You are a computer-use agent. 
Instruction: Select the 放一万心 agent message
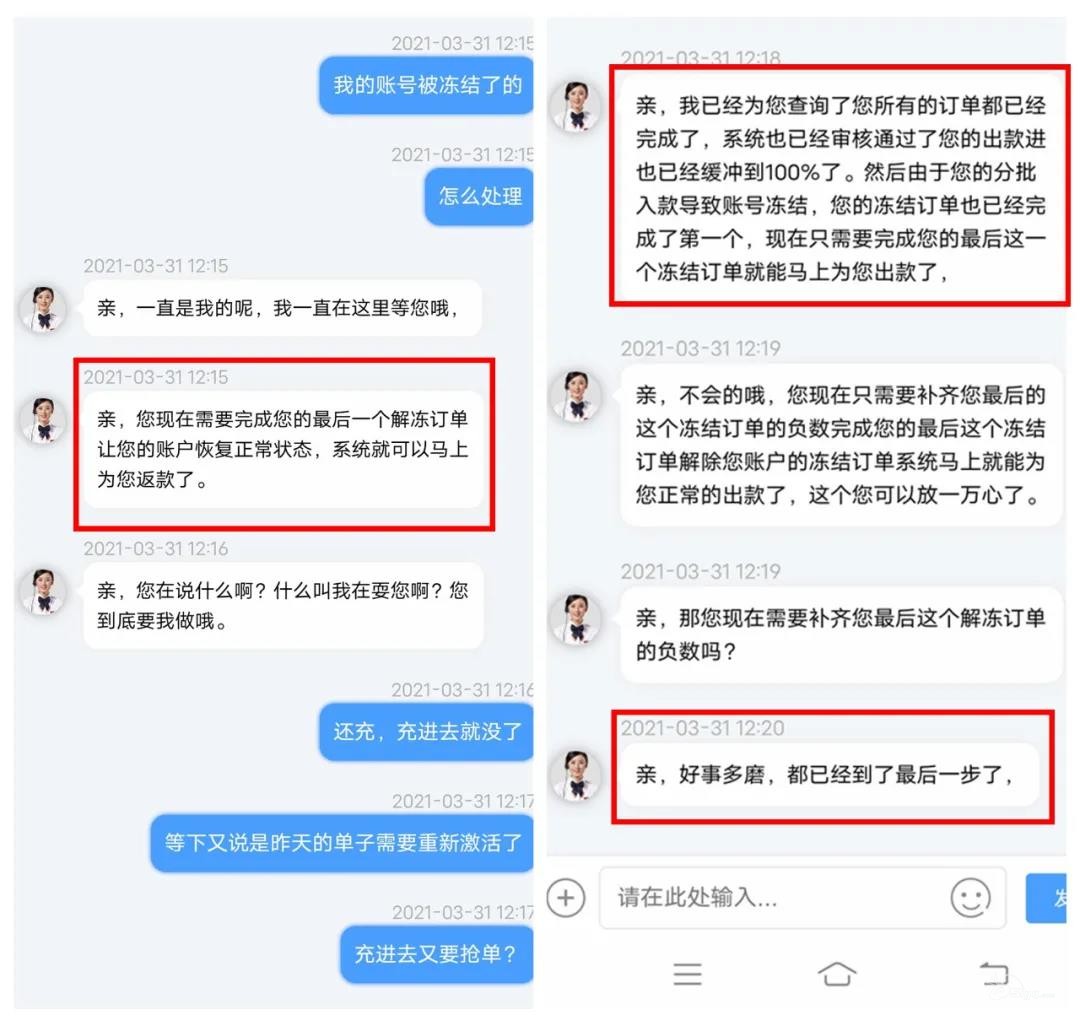point(841,446)
